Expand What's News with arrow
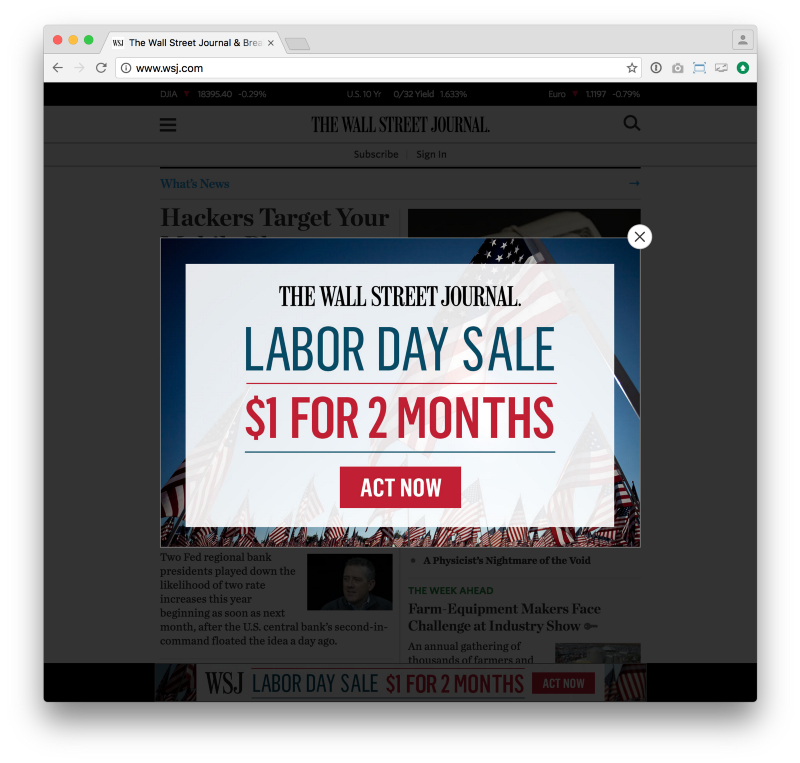The image size is (800, 763). (x=634, y=183)
